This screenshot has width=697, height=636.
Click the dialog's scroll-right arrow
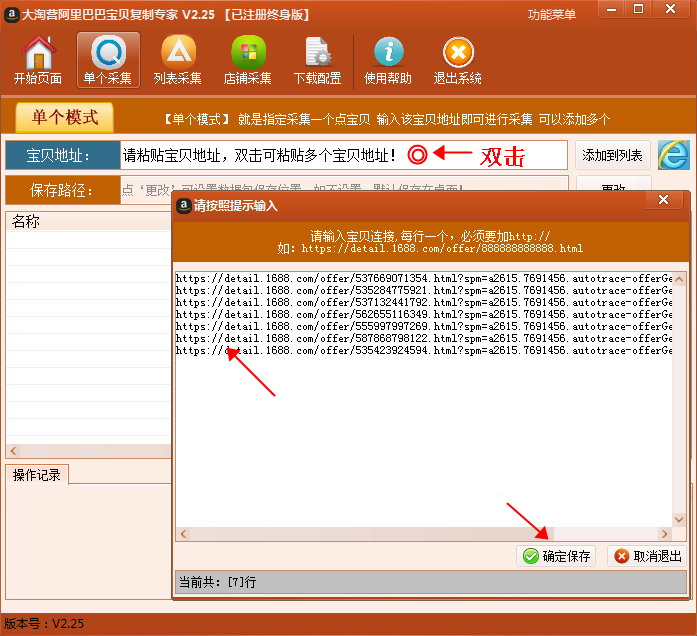665,534
